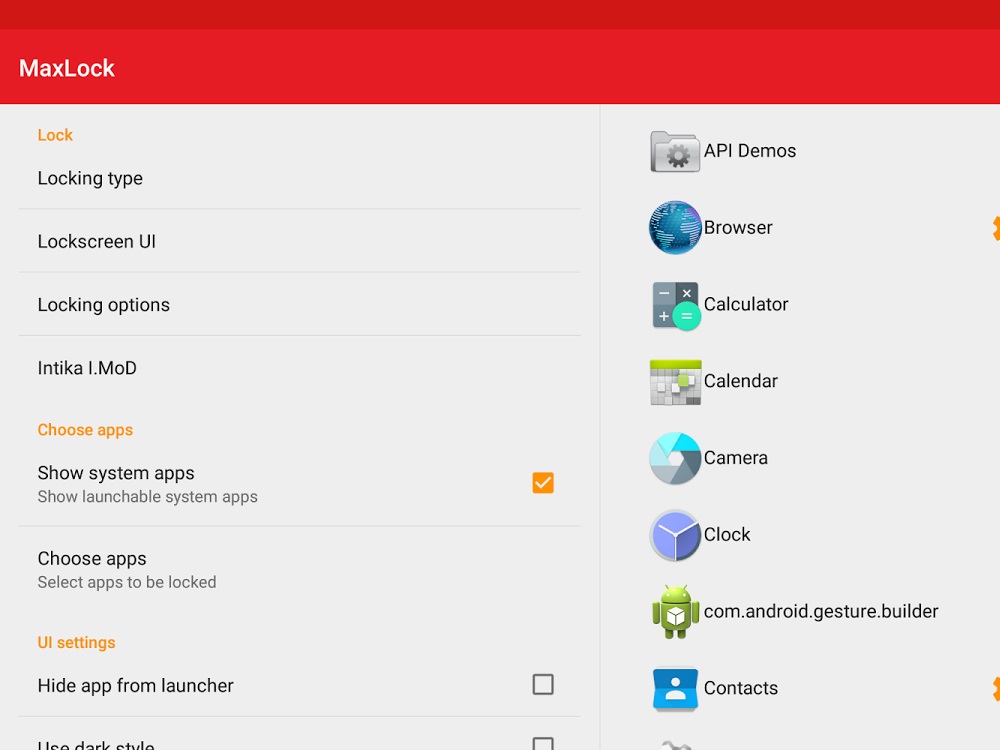This screenshot has width=1000, height=750.
Task: Tap the Clock app icon
Action: [x=675, y=535]
